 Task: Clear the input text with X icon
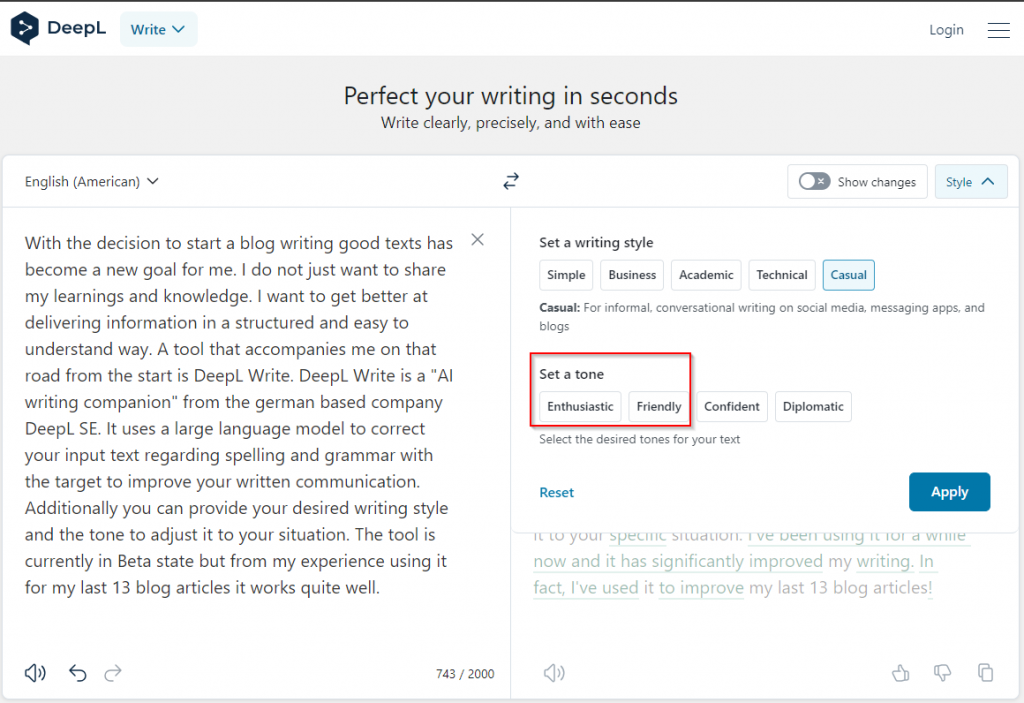tap(478, 239)
